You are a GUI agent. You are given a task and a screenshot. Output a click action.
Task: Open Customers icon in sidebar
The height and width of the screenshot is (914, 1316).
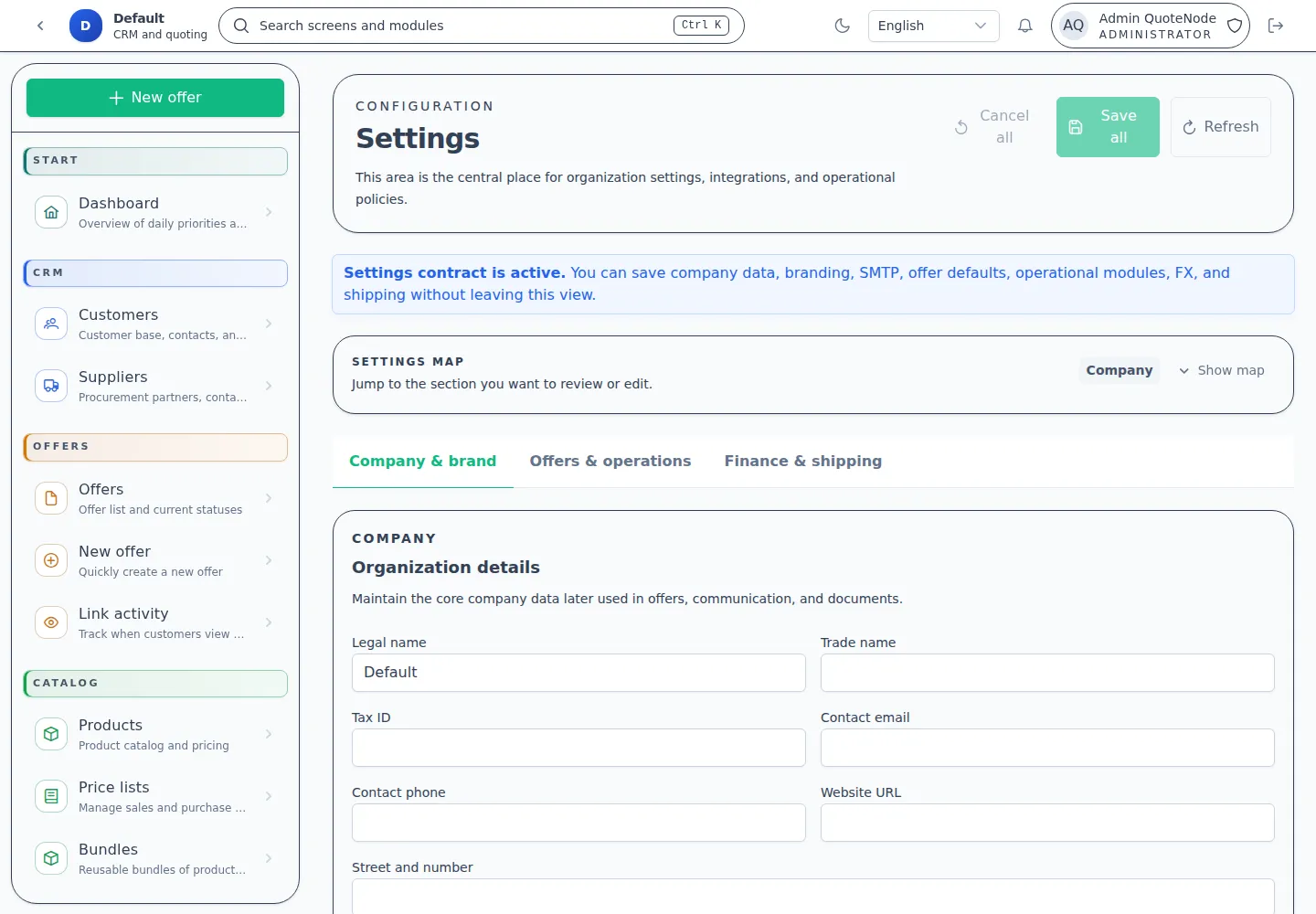(x=51, y=324)
